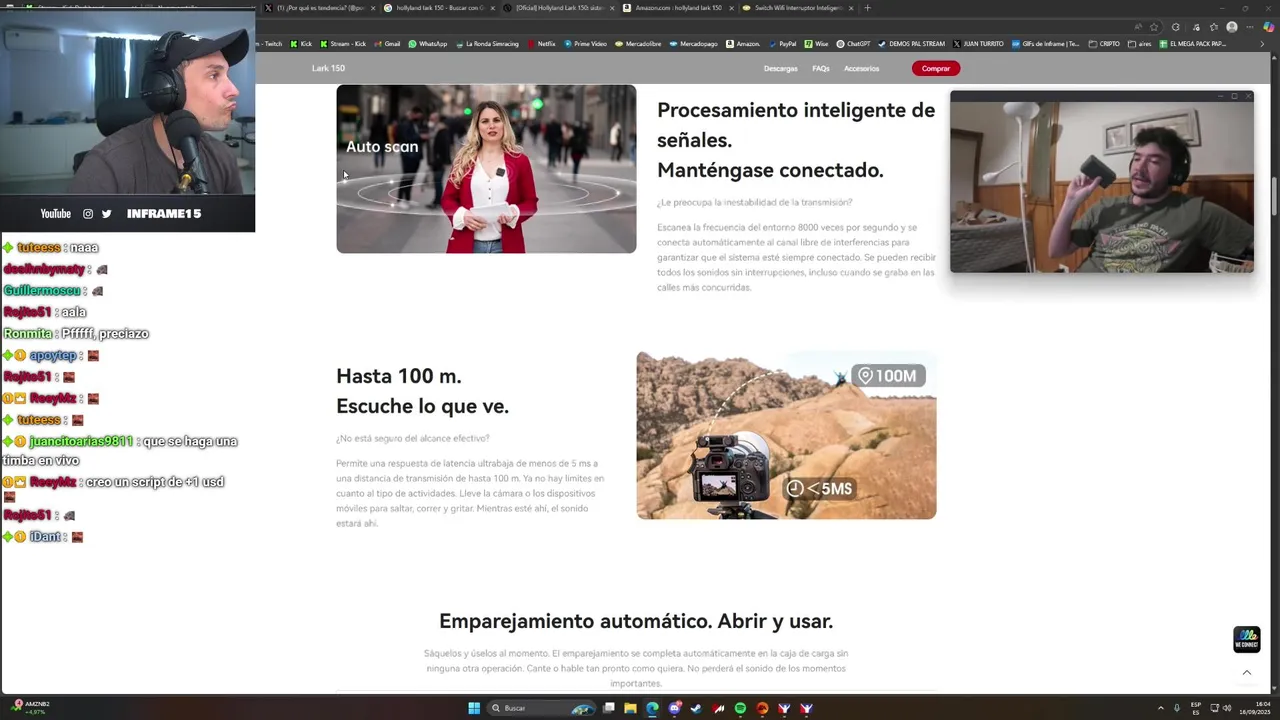Open the GIFs de Inframe bookmark
The width and height of the screenshot is (1280, 720).
(x=1046, y=44)
